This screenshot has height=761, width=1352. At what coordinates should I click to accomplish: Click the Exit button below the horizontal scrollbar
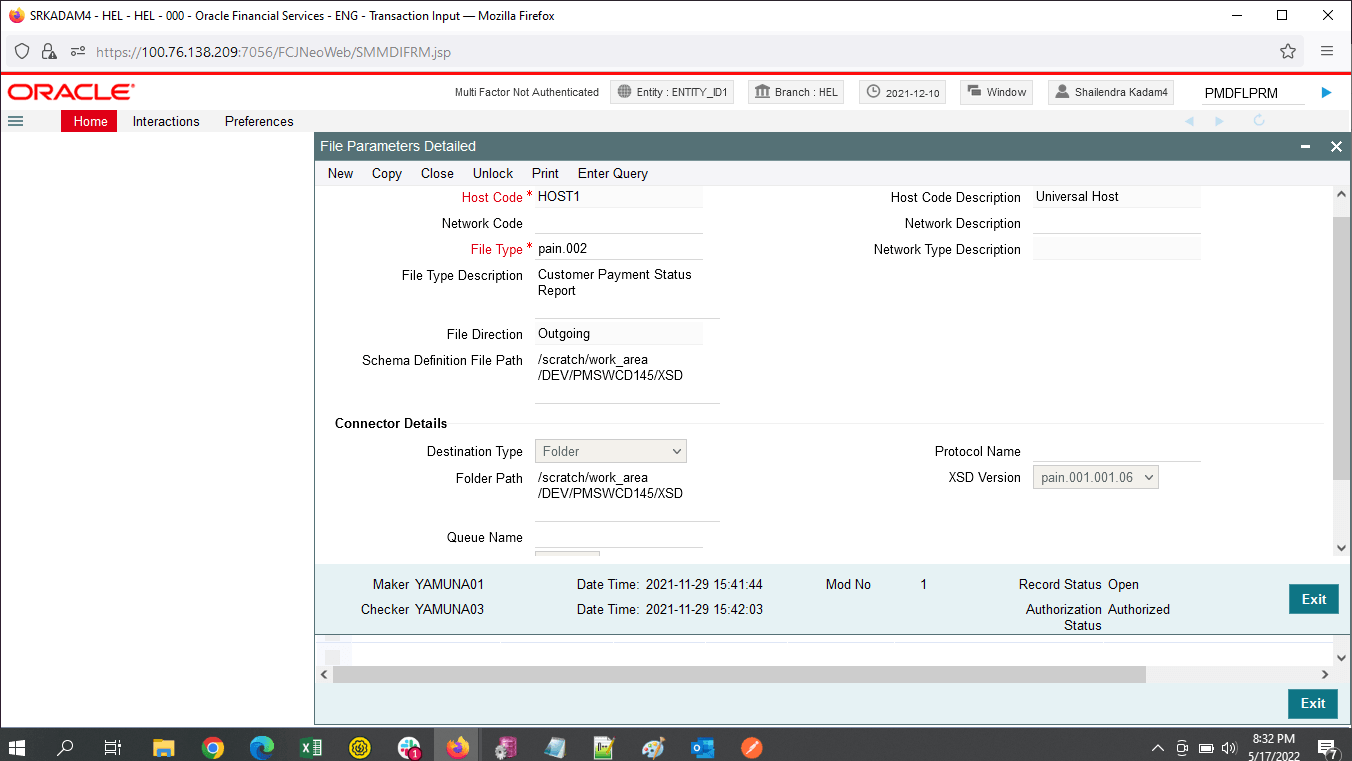[1313, 703]
